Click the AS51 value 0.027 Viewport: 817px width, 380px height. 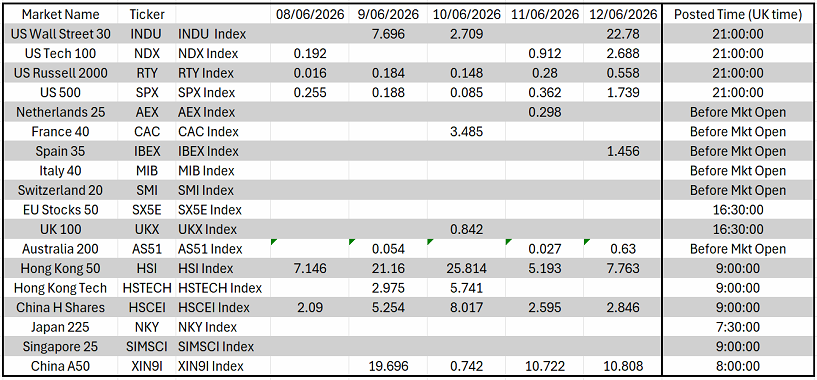pos(544,249)
